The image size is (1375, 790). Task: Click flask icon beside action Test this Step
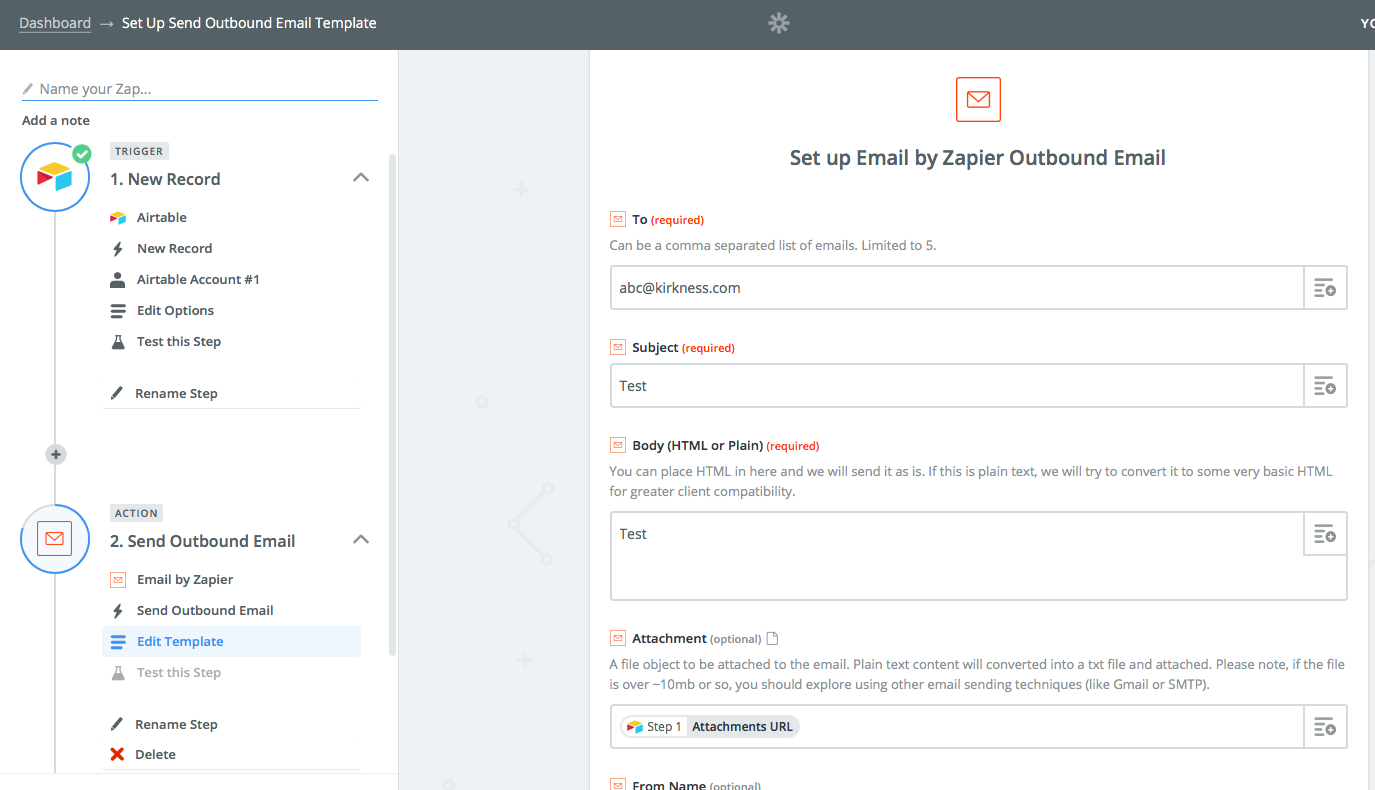coord(118,672)
